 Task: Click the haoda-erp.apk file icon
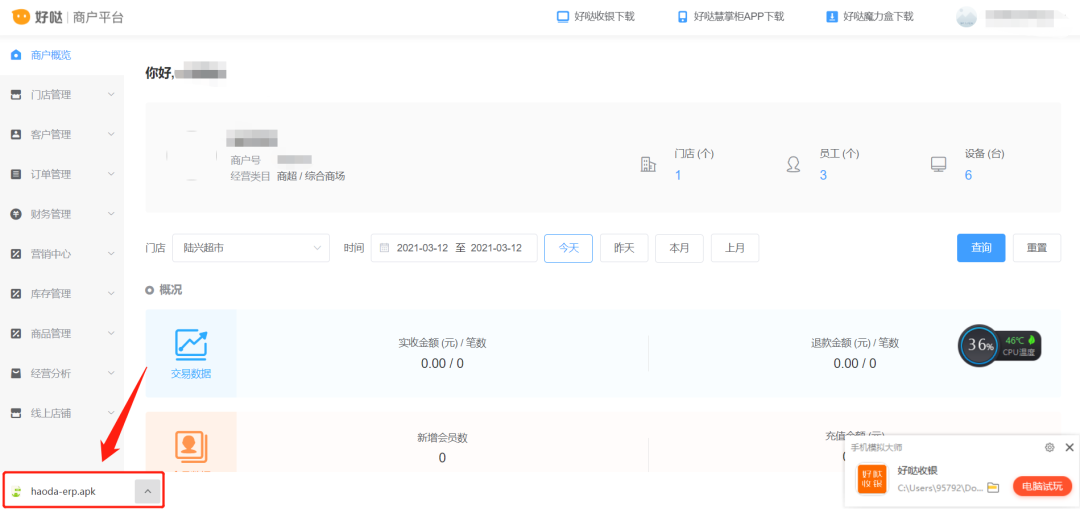click(17, 492)
